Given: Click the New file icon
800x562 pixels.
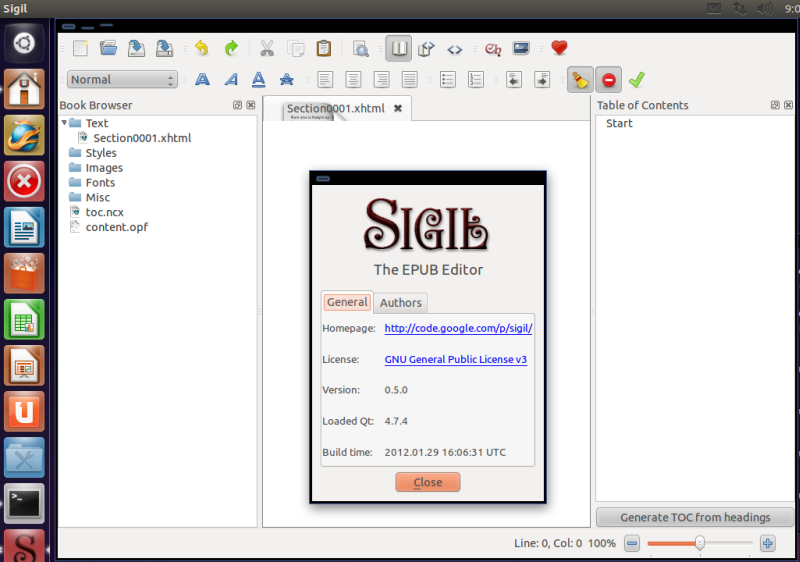Looking at the screenshot, I should (x=80, y=48).
